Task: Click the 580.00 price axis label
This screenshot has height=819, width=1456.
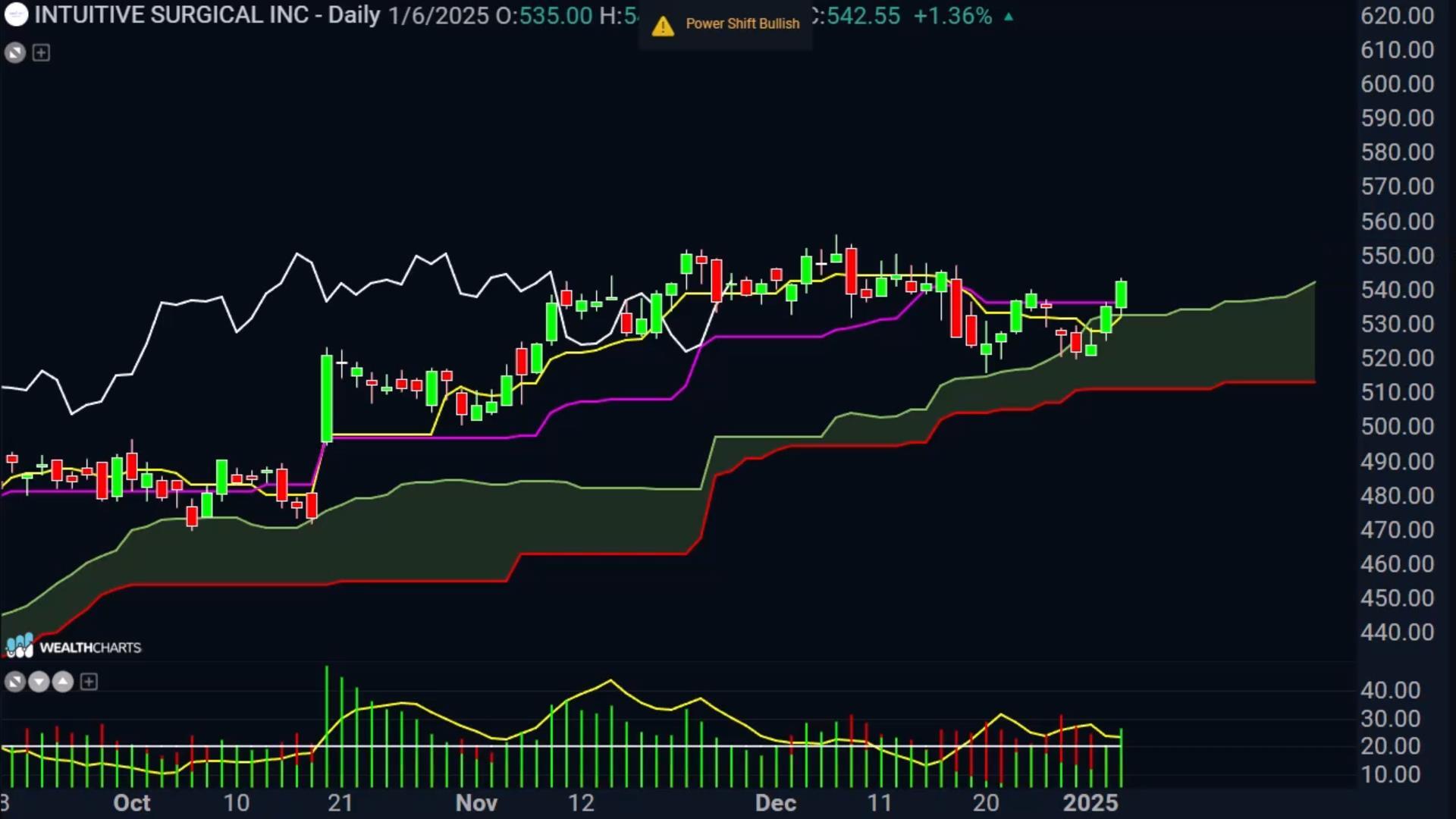Action: click(1397, 152)
